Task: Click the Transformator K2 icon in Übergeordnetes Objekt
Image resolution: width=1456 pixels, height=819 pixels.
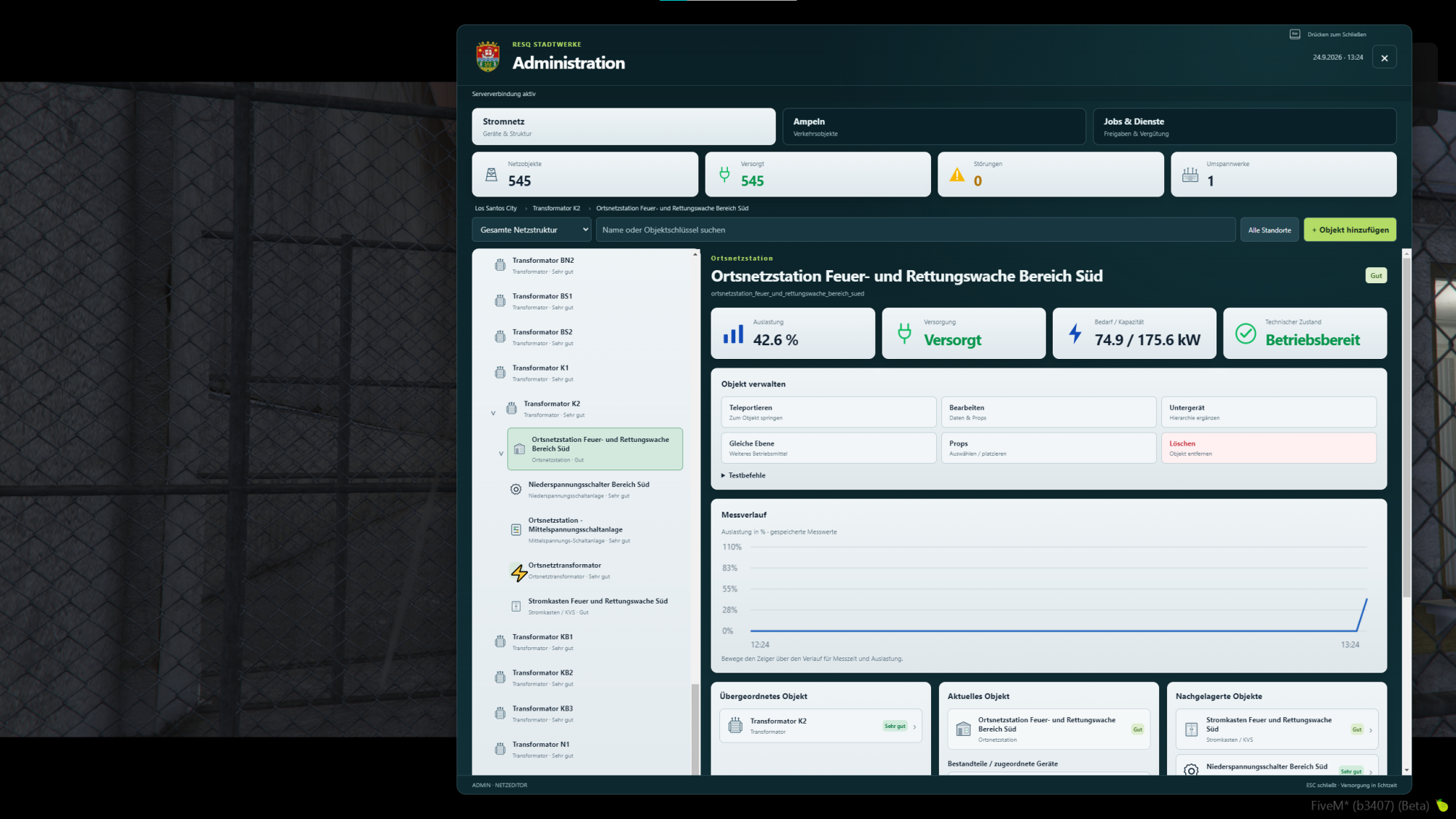Action: click(x=735, y=725)
